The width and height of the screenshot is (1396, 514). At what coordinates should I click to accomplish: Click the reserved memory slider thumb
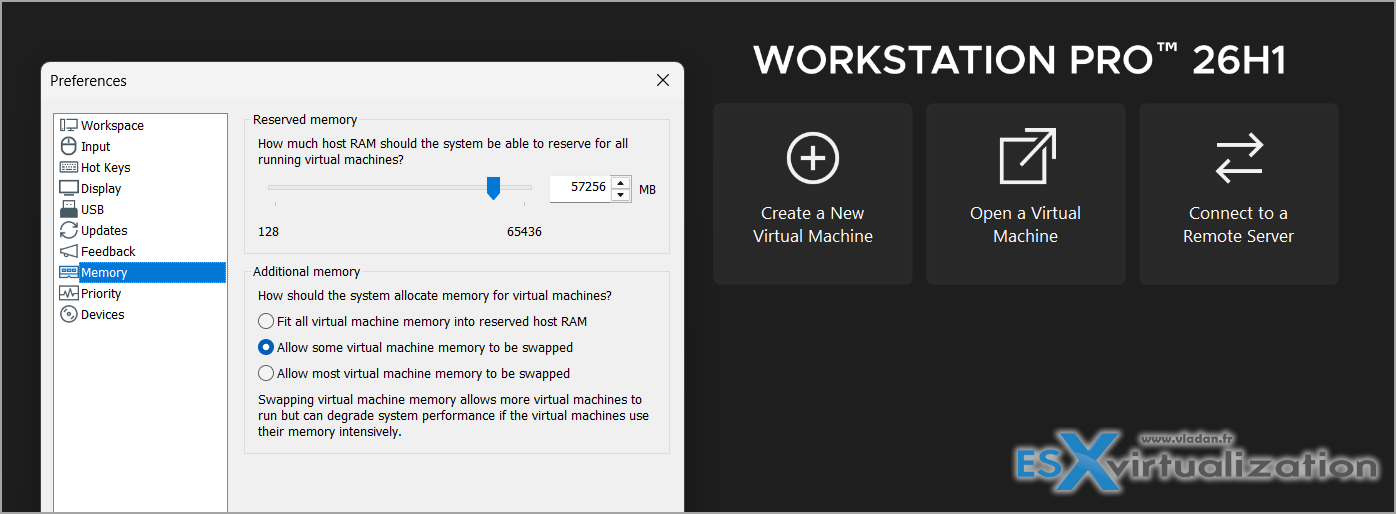pyautogui.click(x=493, y=188)
